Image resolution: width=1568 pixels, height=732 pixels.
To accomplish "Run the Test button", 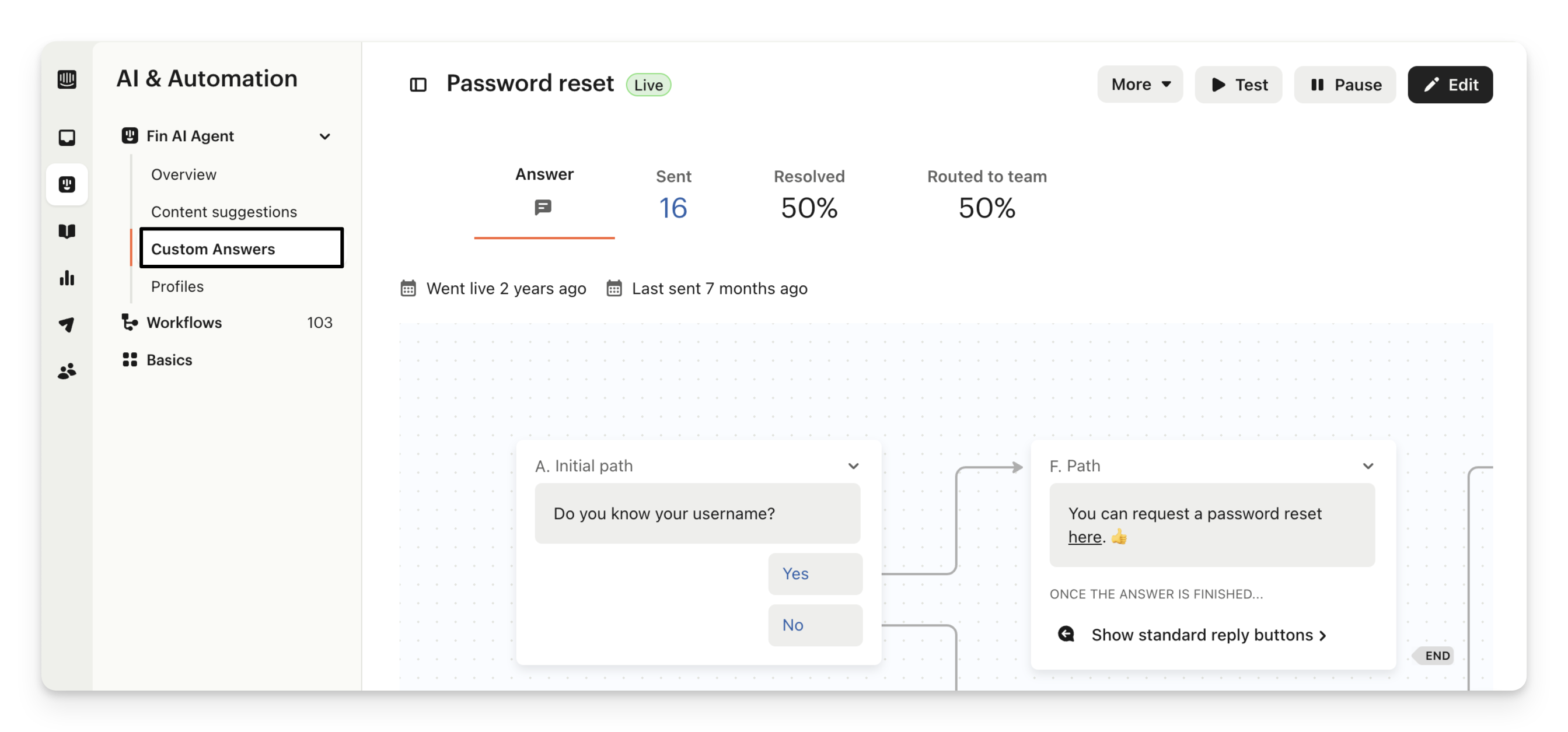I will (x=1238, y=85).
